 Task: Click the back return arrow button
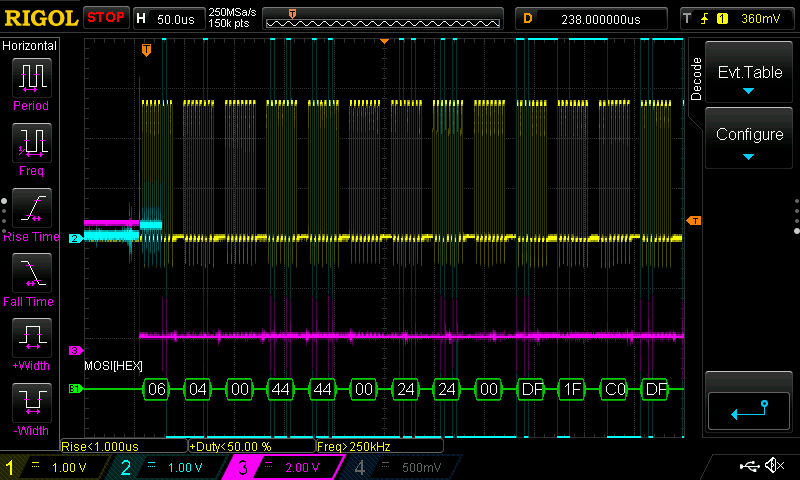[749, 411]
